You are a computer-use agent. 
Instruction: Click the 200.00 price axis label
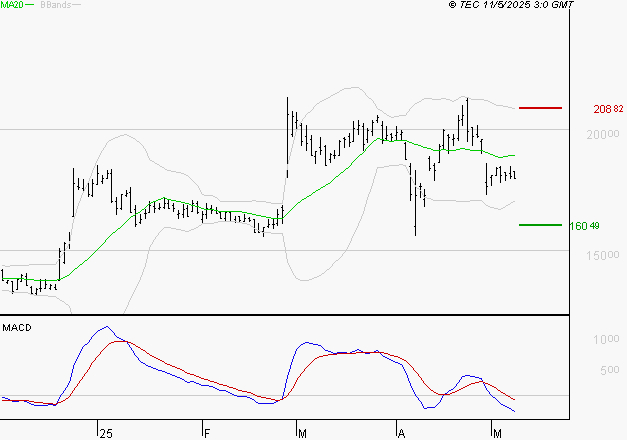tap(603, 134)
